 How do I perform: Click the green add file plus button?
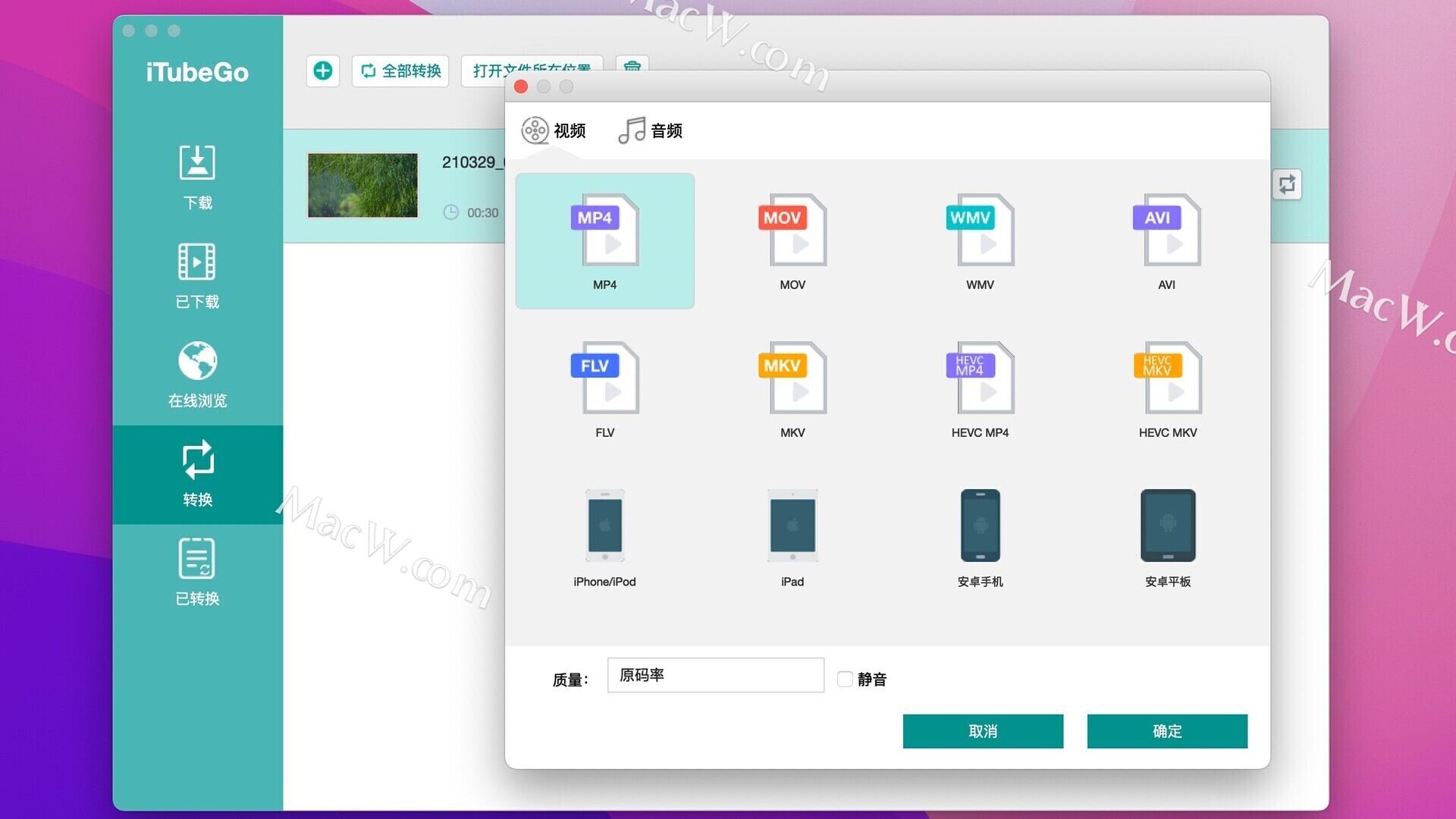coord(323,71)
